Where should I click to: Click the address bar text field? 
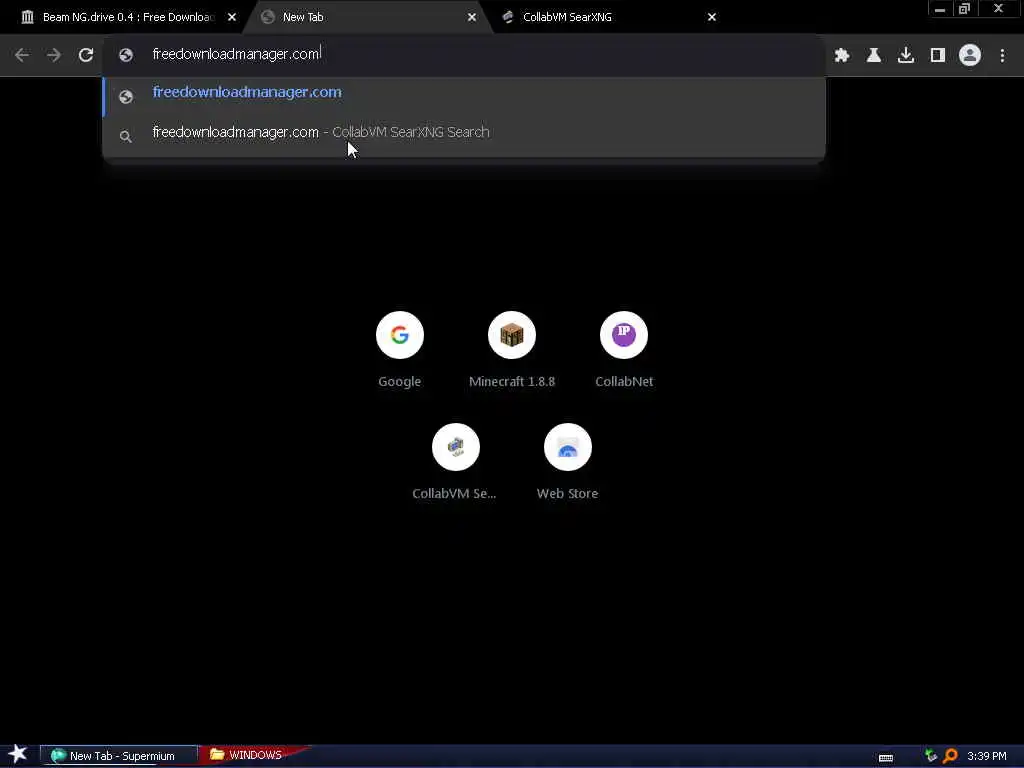[x=464, y=55]
